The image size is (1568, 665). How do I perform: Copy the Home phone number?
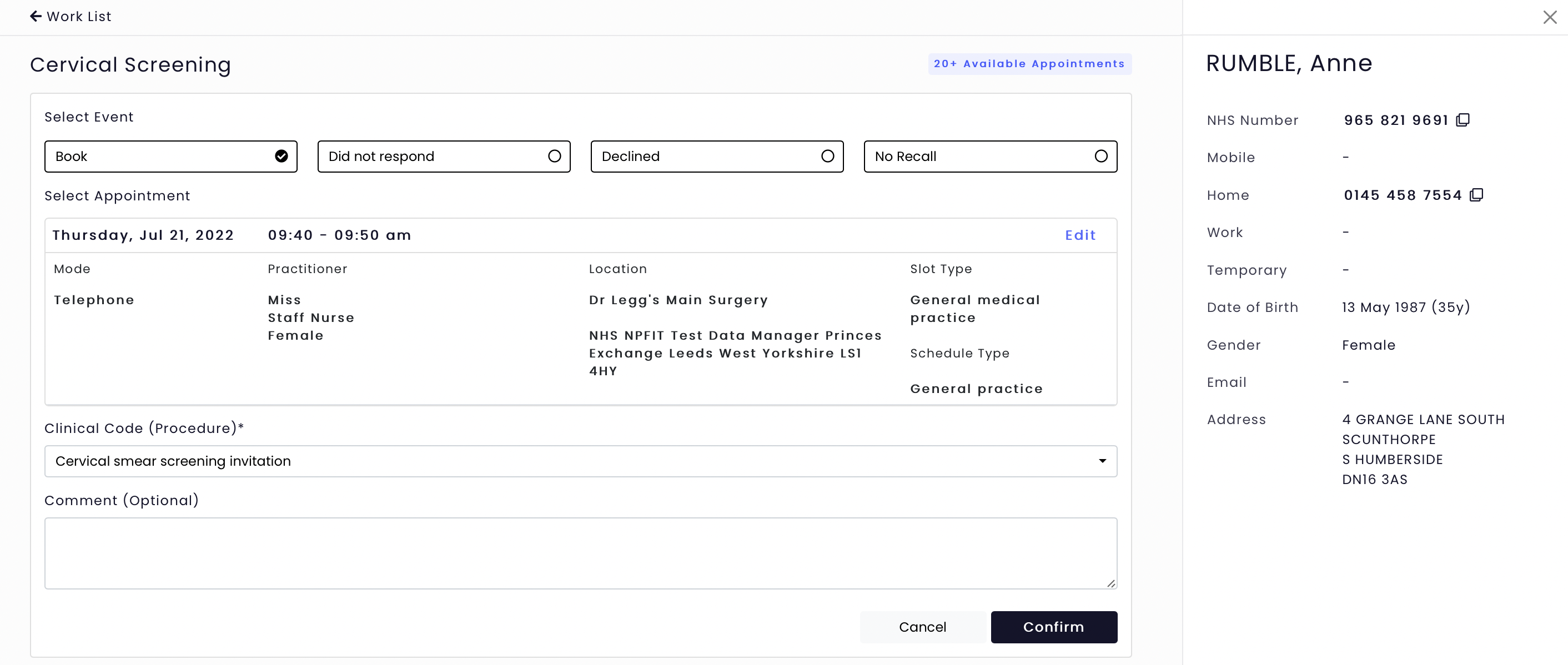coord(1477,195)
